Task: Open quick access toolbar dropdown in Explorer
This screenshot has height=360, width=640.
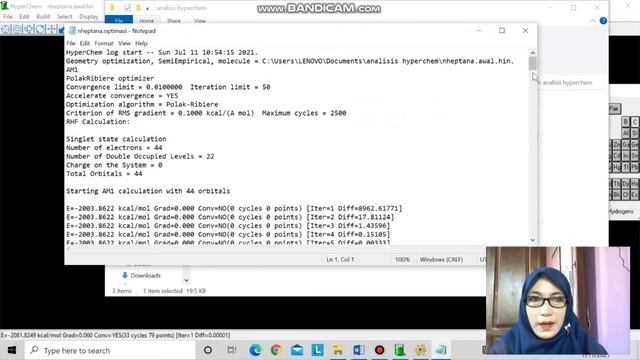Action: pos(147,8)
